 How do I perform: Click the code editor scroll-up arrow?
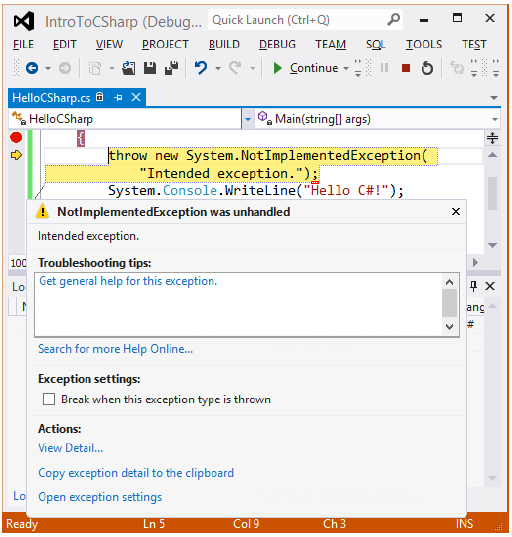492,155
